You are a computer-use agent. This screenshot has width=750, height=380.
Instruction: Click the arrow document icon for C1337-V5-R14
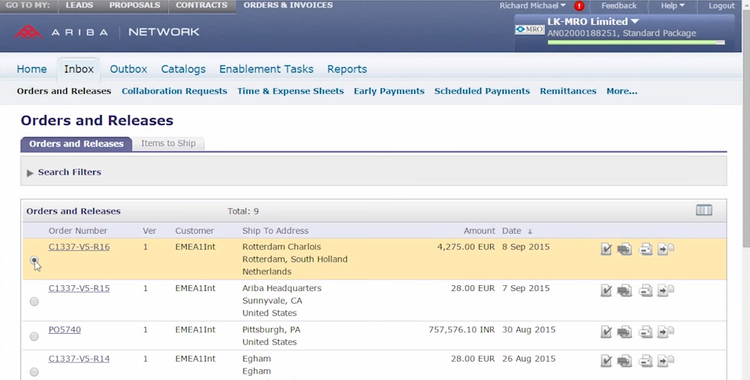point(665,361)
